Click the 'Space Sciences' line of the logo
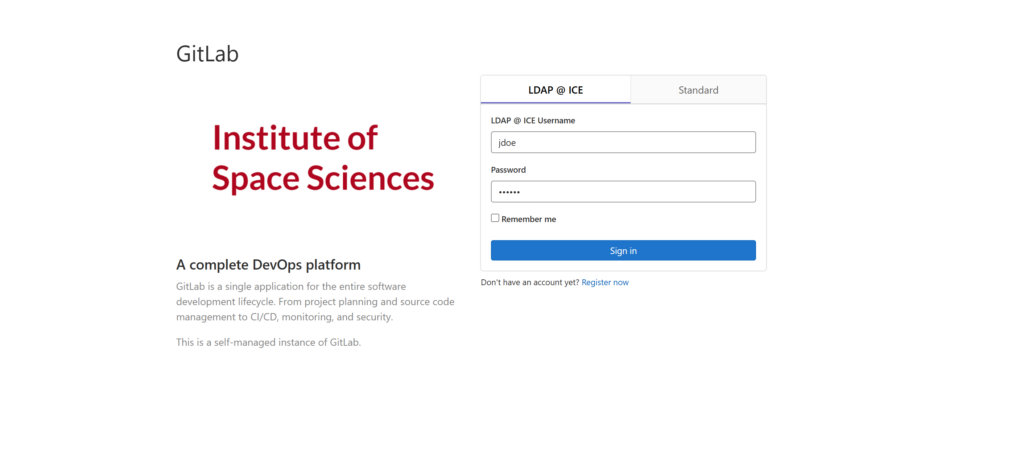Image resolution: width=1024 pixels, height=476 pixels. [x=323, y=179]
